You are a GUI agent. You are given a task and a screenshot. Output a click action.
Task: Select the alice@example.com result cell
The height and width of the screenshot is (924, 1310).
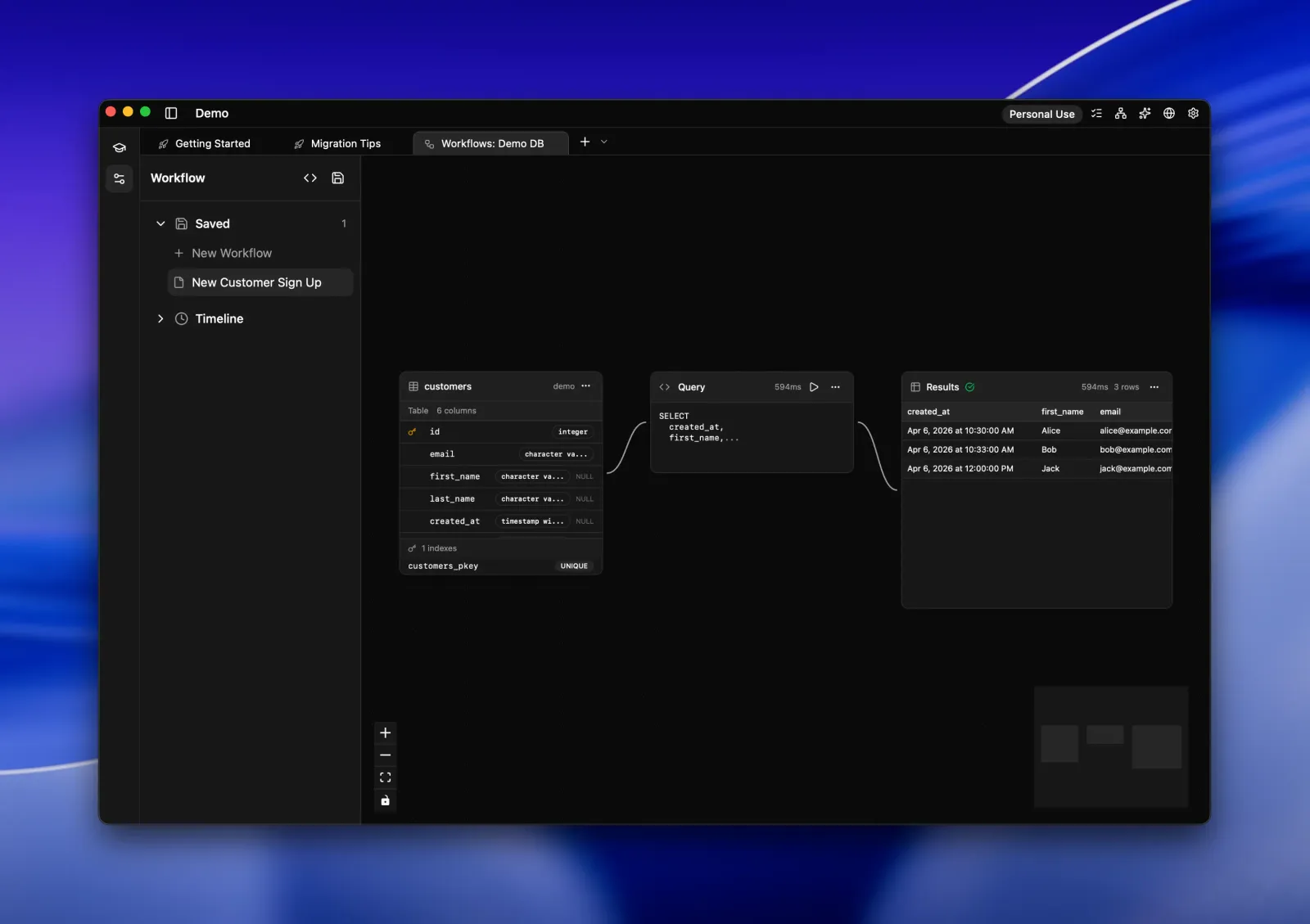[1136, 430]
